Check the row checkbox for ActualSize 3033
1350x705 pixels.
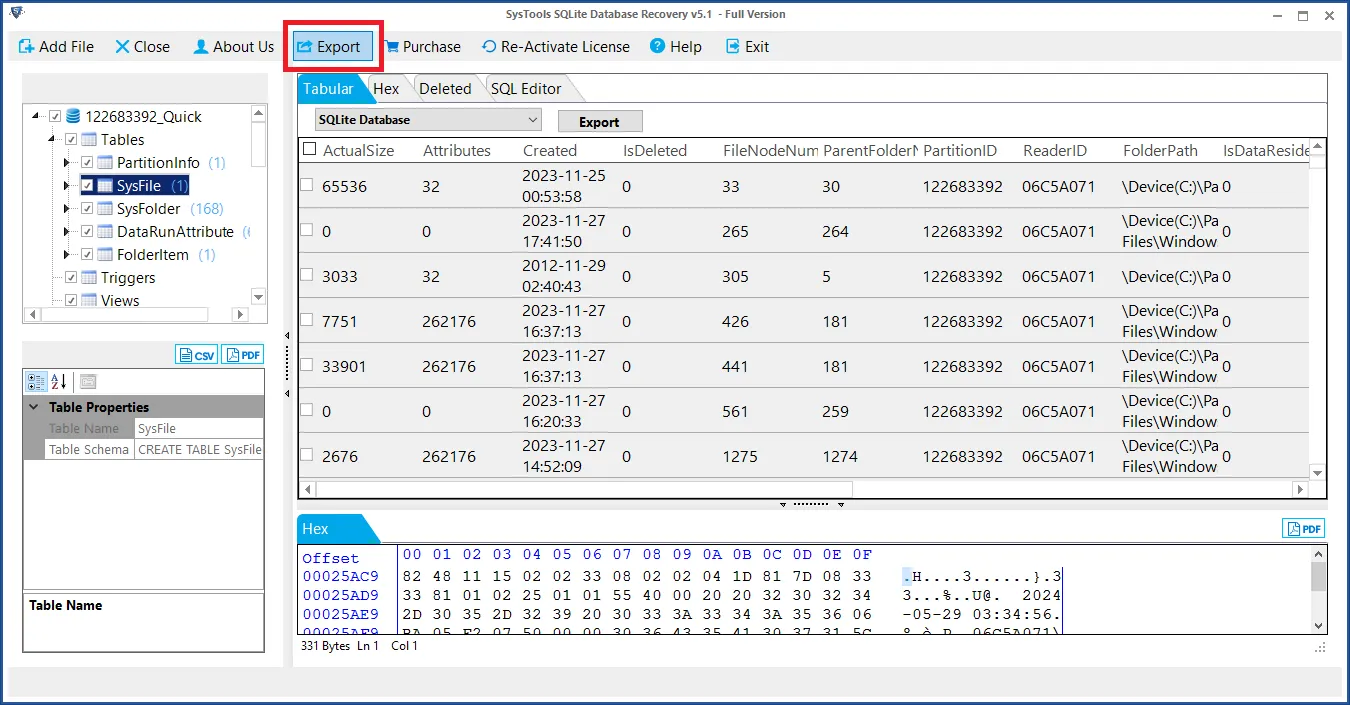pos(306,275)
